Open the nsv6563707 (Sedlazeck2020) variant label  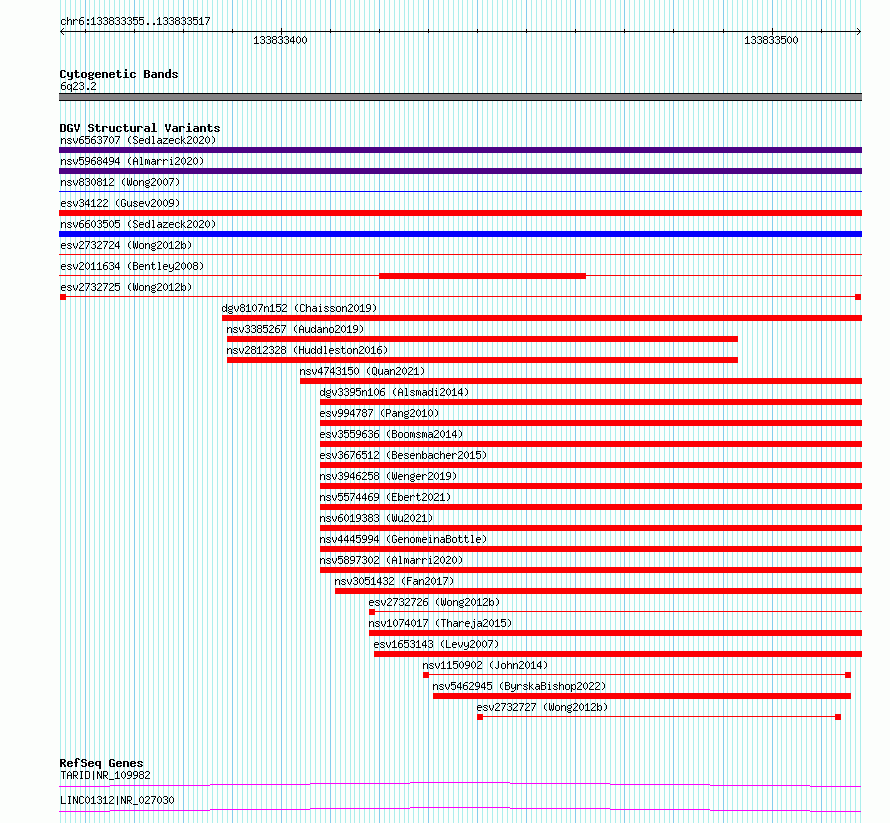[x=137, y=140]
